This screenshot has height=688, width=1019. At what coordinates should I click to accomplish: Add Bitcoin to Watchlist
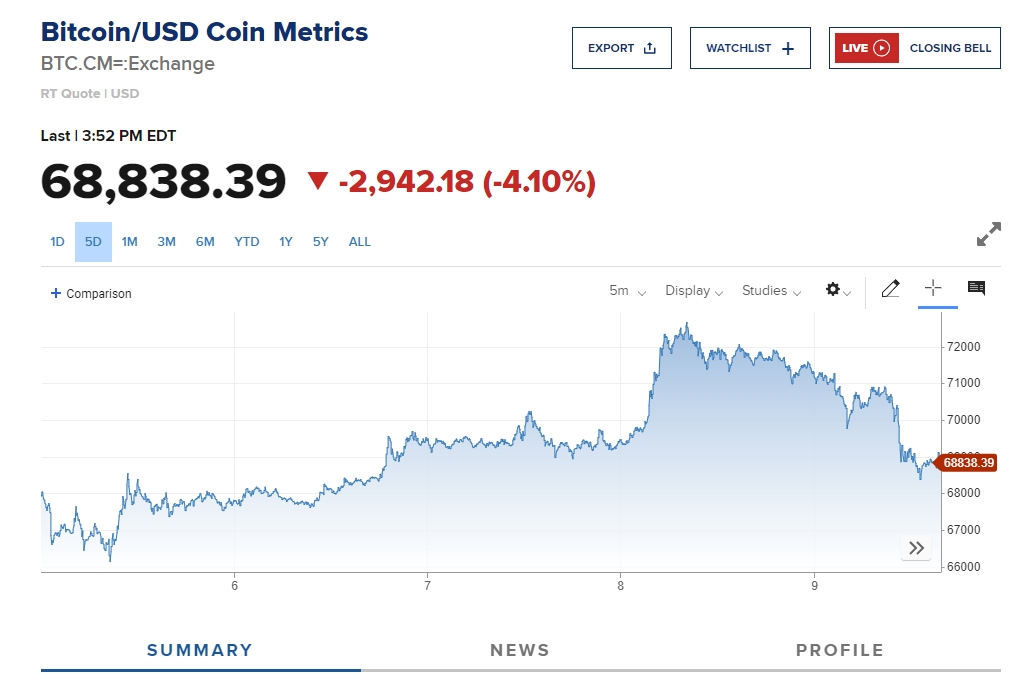749,48
